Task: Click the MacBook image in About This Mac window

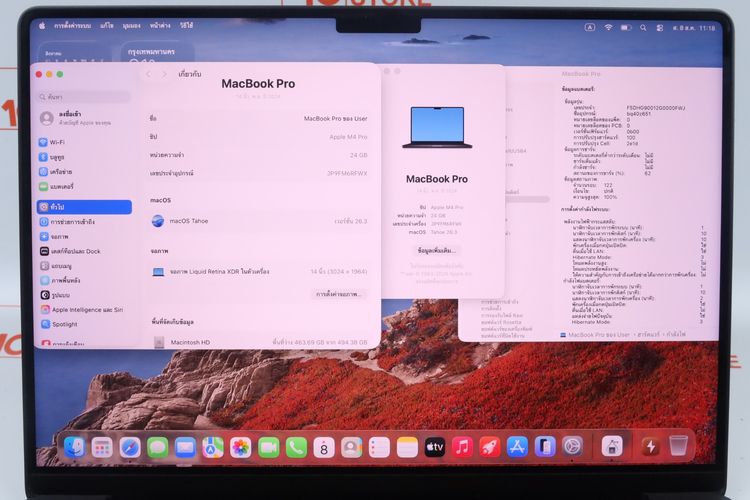Action: click(437, 127)
